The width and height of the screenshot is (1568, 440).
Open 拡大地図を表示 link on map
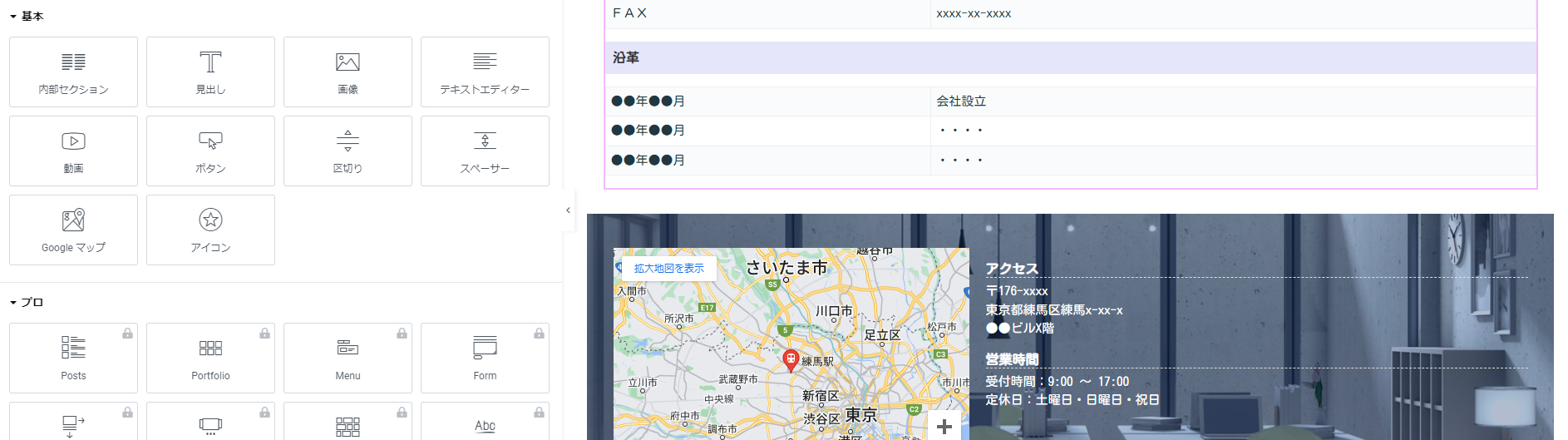pos(668,269)
